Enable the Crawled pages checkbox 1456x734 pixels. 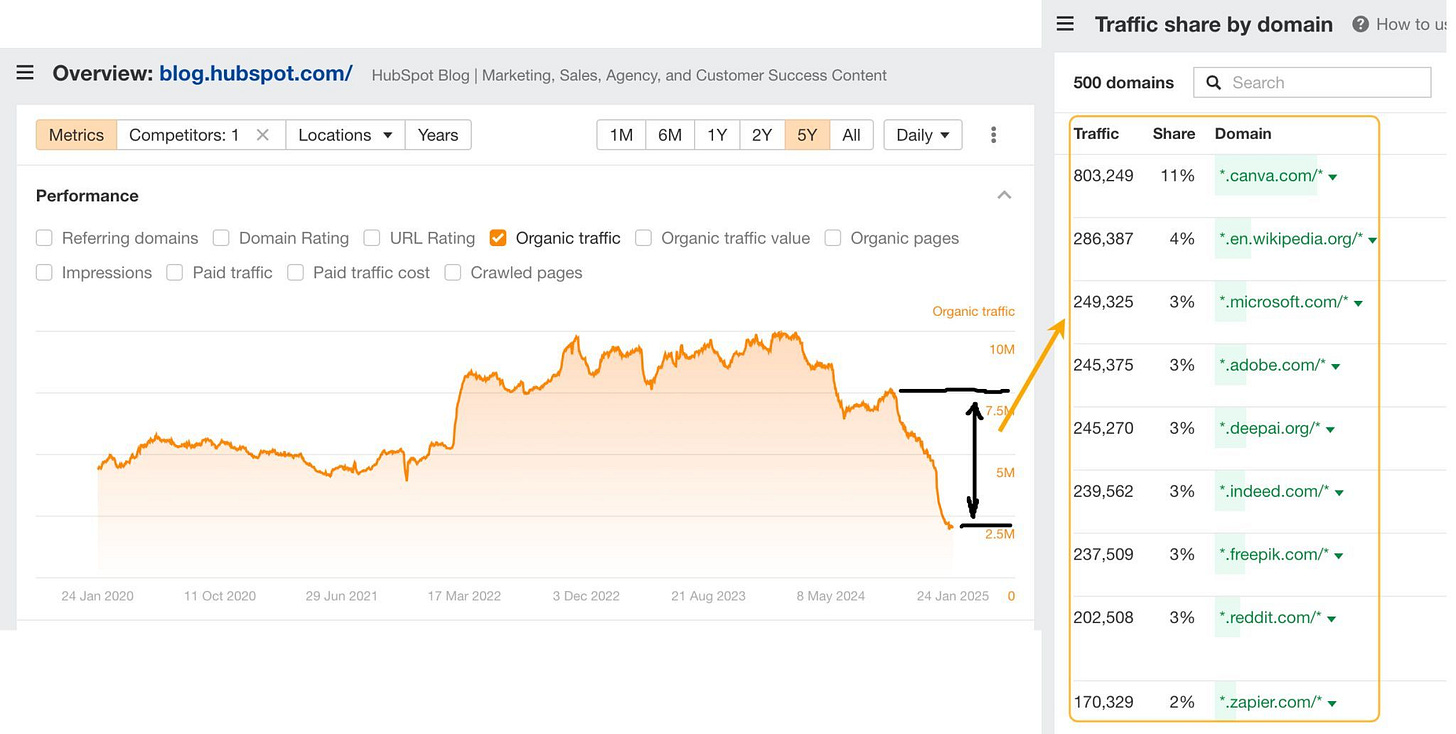pos(453,272)
